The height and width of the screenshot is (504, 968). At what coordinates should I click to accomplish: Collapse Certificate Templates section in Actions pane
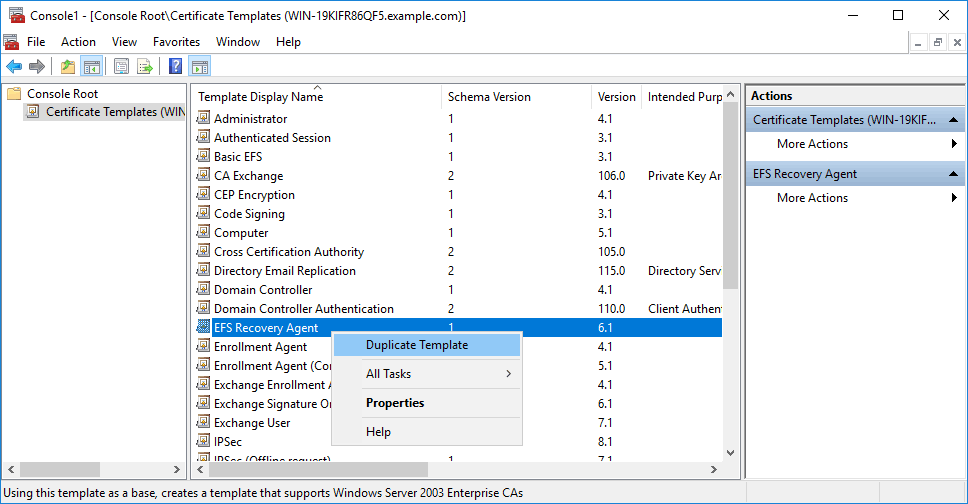pos(954,120)
